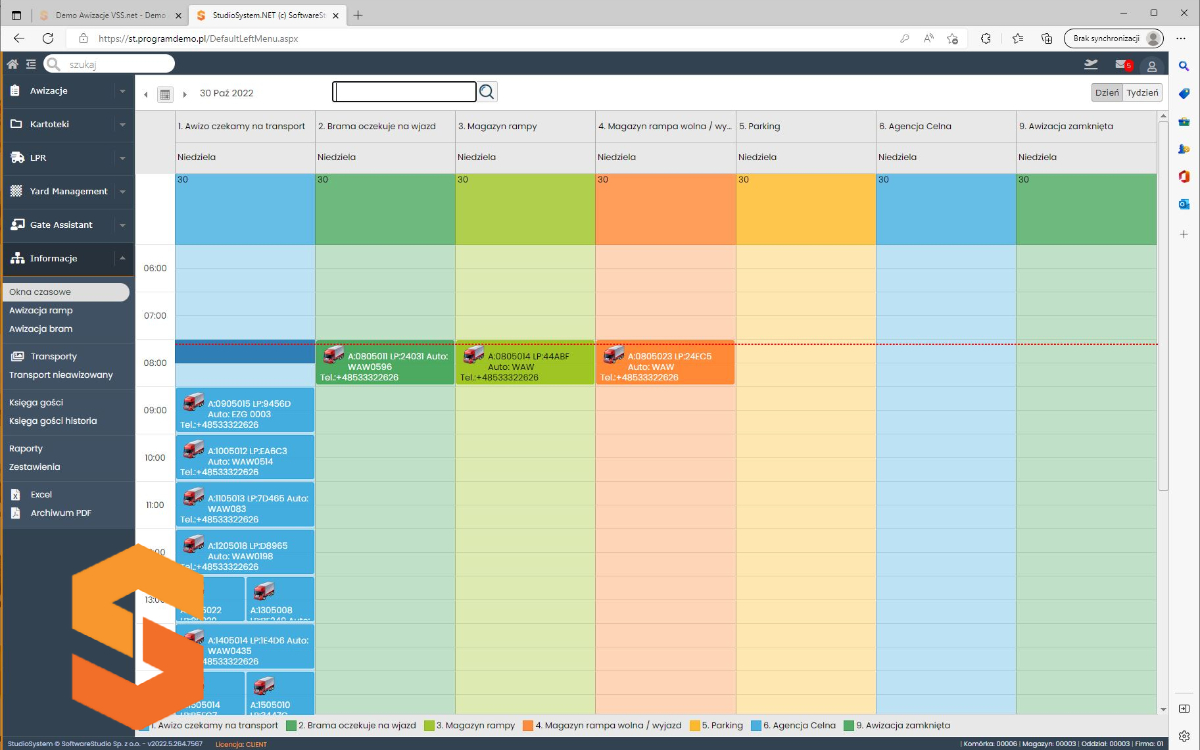This screenshot has height=750, width=1200.
Task: Open the user profile icon
Action: pyautogui.click(x=1152, y=66)
